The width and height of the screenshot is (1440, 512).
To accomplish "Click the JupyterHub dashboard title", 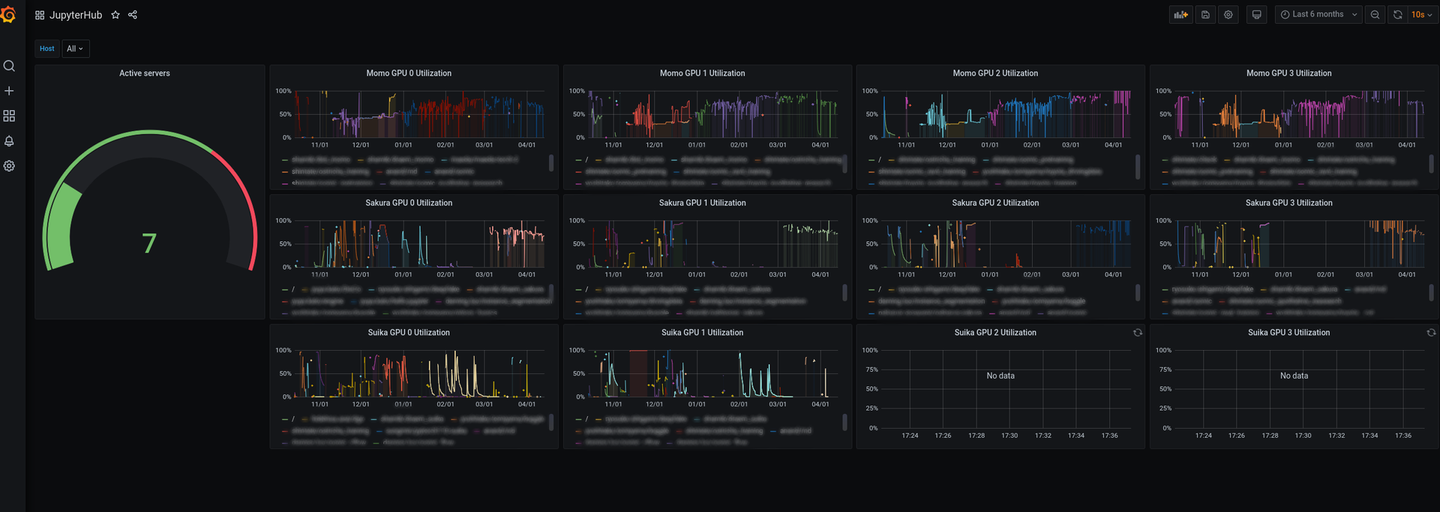I will [76, 15].
